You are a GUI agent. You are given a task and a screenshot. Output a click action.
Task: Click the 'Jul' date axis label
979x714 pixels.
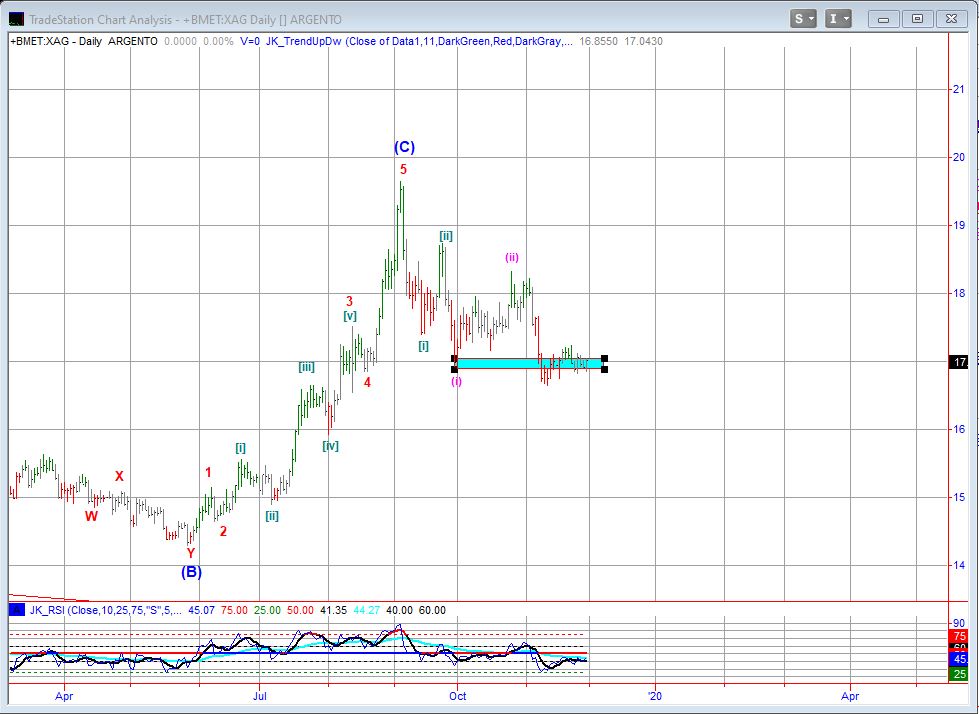click(x=260, y=696)
